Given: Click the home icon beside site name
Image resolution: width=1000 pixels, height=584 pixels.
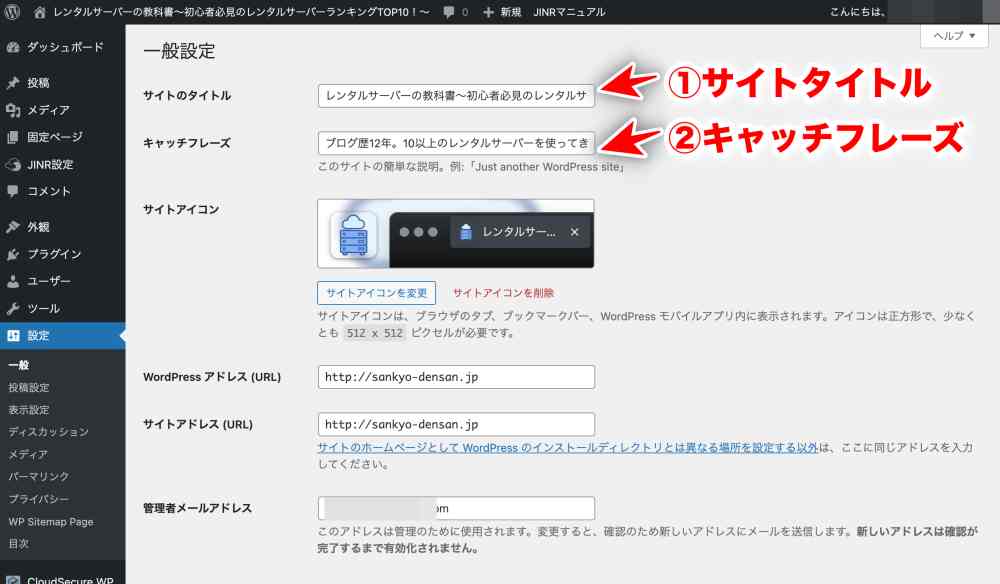Looking at the screenshot, I should click(40, 12).
